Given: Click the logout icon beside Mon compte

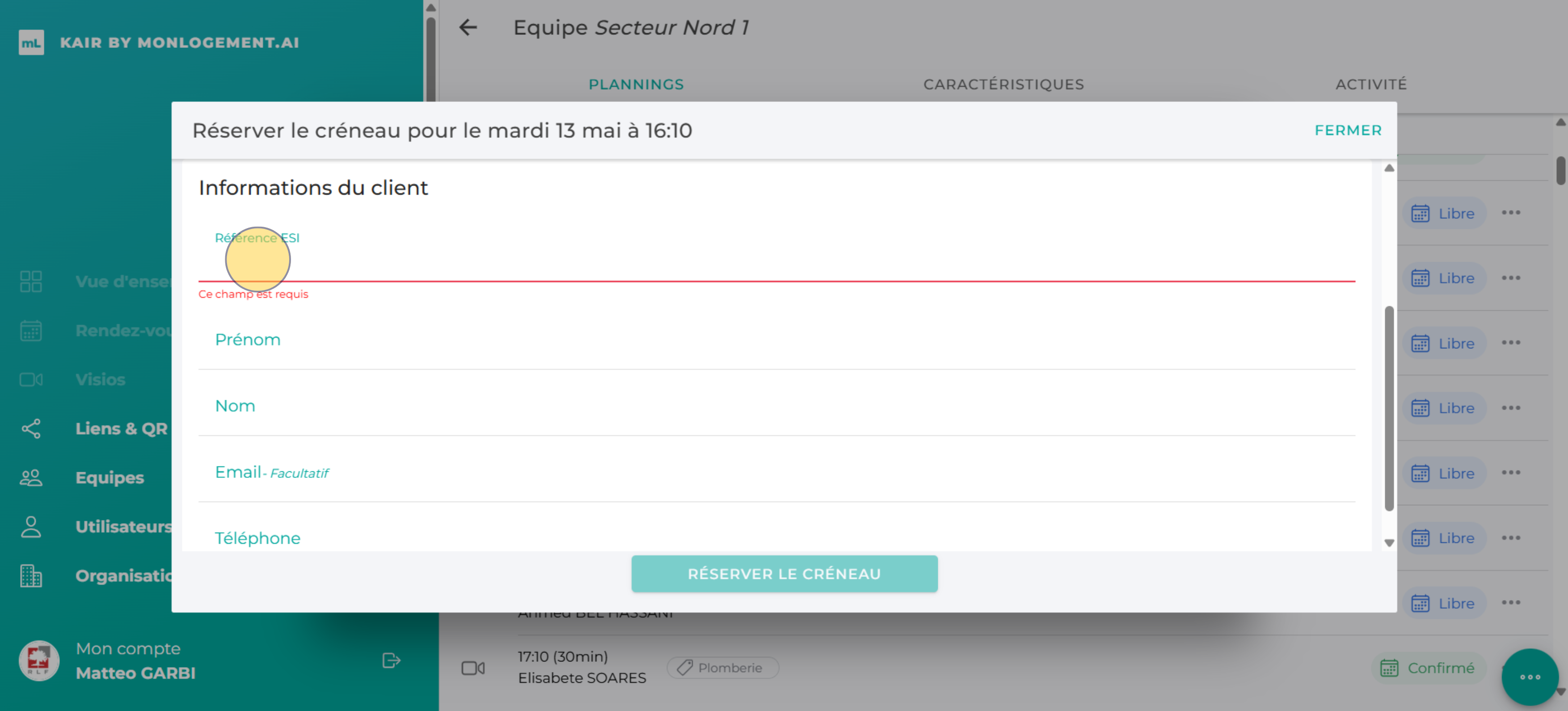Looking at the screenshot, I should 391,660.
